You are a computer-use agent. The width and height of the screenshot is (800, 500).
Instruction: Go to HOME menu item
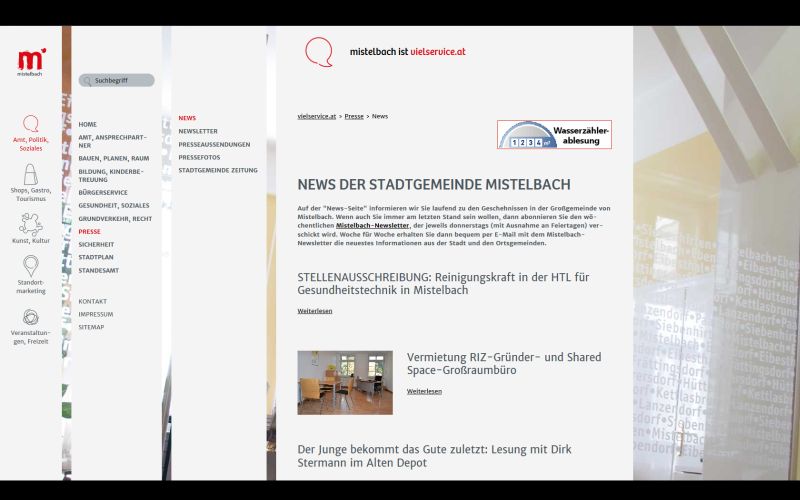click(87, 124)
